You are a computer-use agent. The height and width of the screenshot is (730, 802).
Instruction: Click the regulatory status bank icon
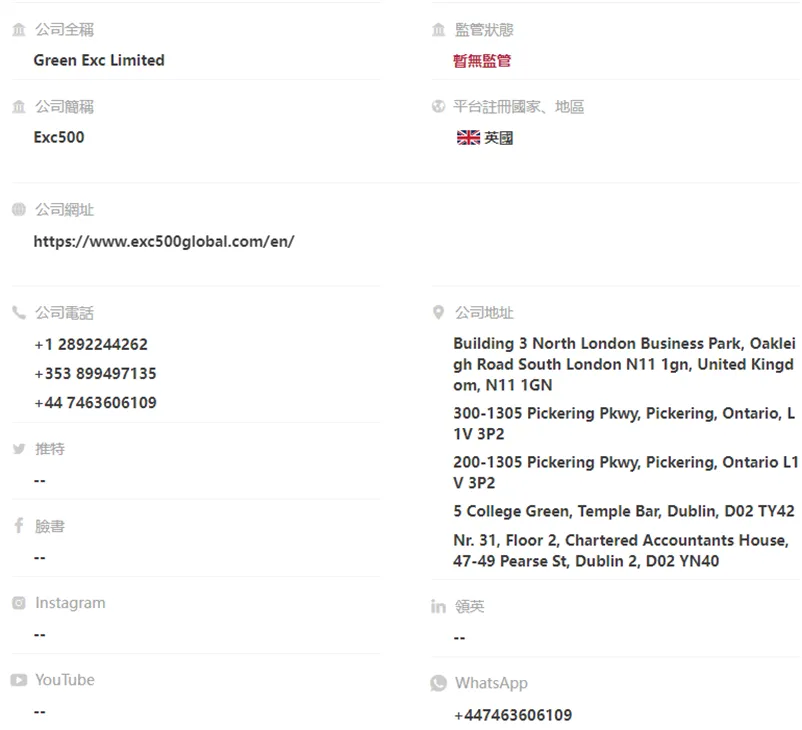(438, 30)
